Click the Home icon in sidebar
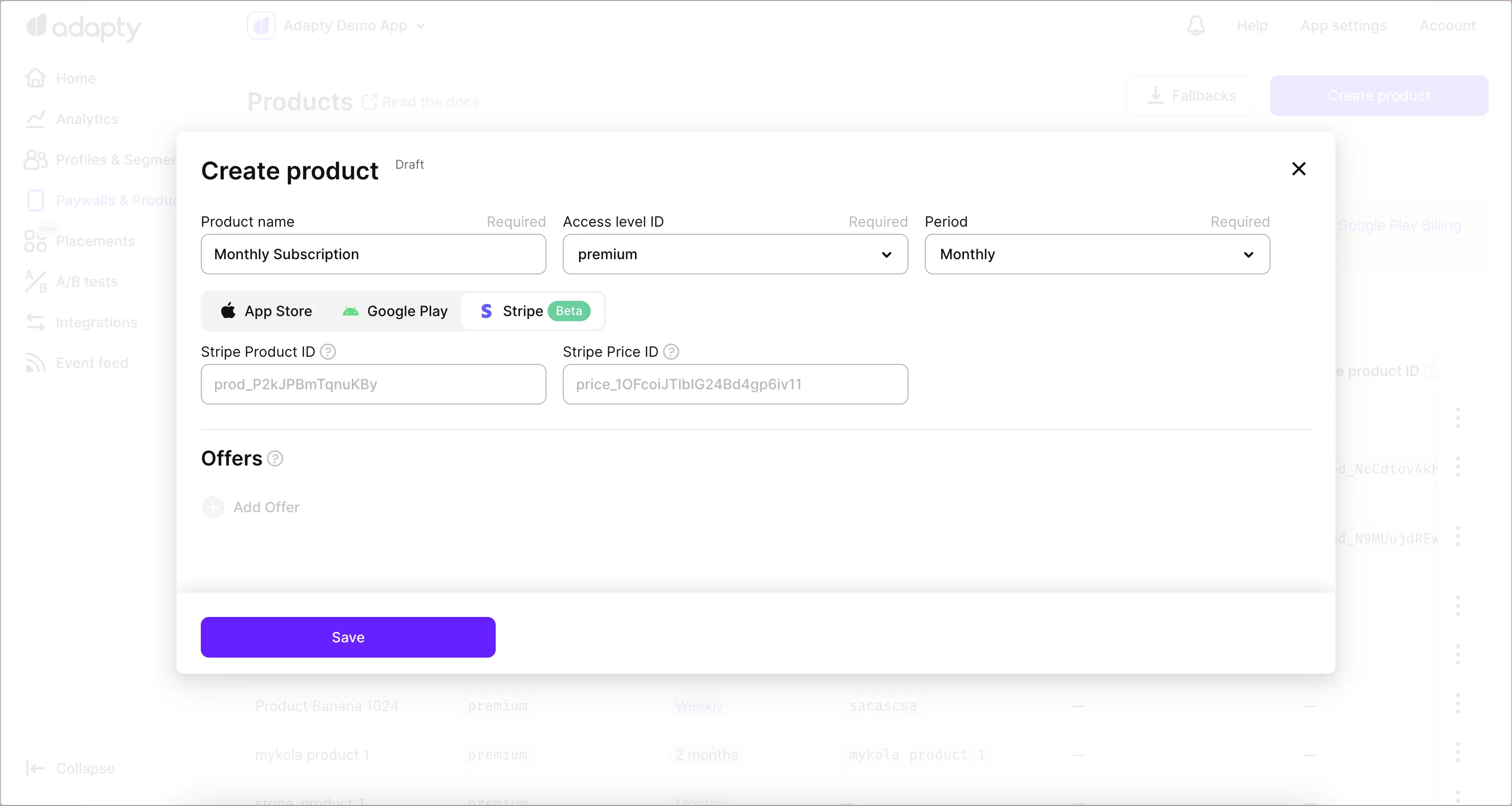1512x806 pixels. coord(35,78)
